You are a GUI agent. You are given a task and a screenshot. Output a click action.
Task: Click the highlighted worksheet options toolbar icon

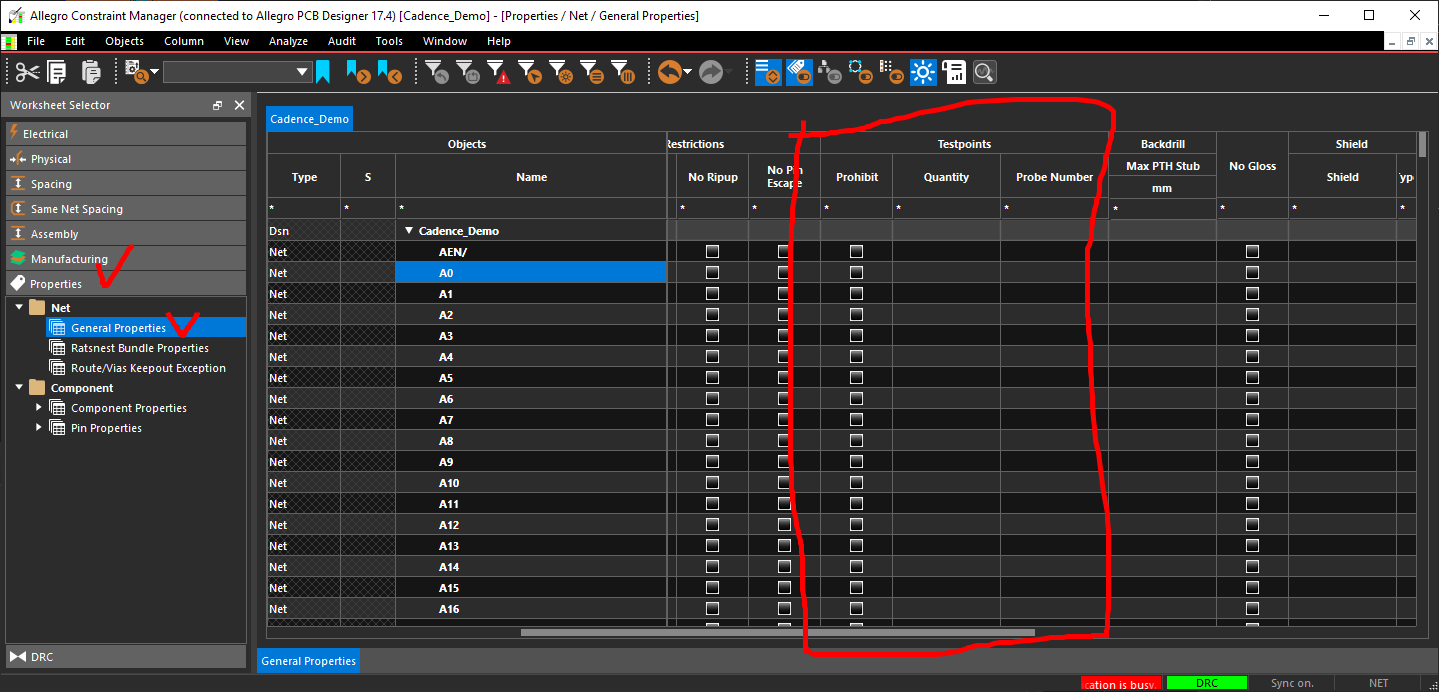coord(768,72)
